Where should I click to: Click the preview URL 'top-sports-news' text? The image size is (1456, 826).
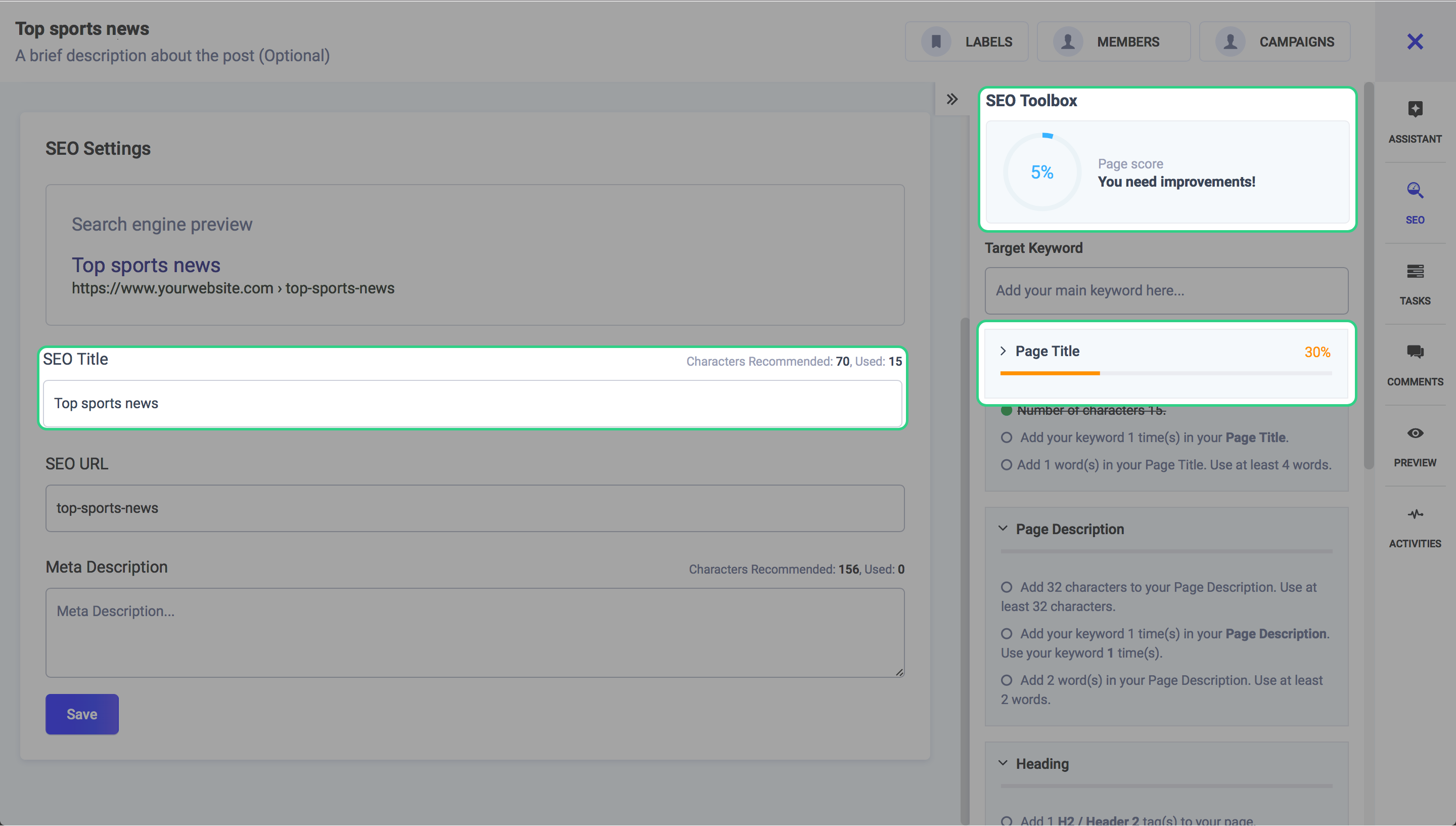(x=340, y=288)
